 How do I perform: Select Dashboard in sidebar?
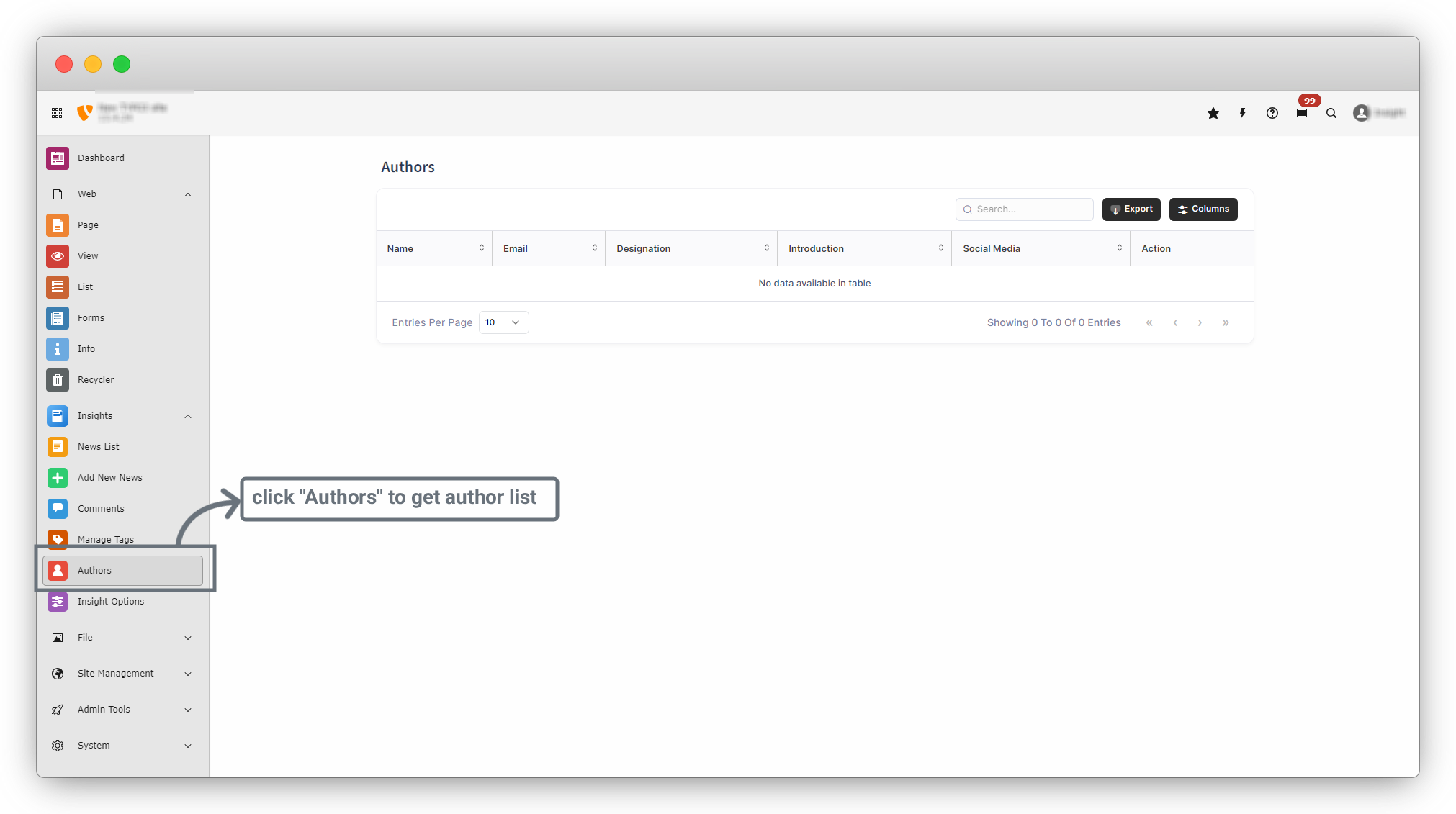pyautogui.click(x=101, y=158)
